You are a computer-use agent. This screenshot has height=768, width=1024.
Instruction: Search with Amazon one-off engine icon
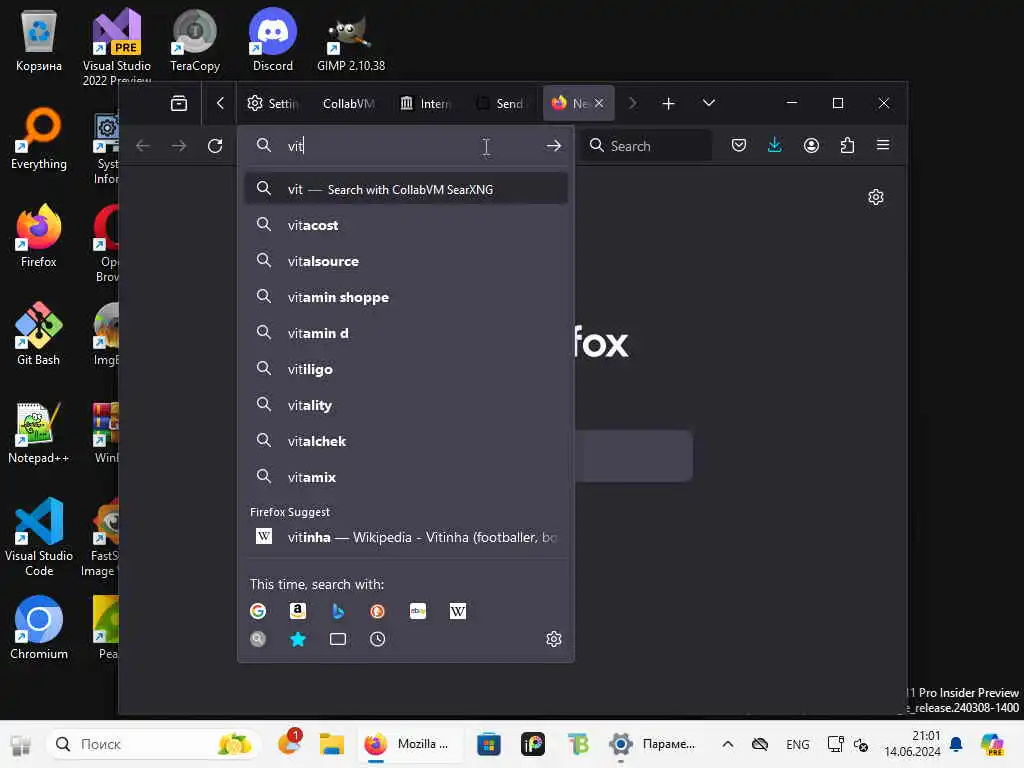298,611
